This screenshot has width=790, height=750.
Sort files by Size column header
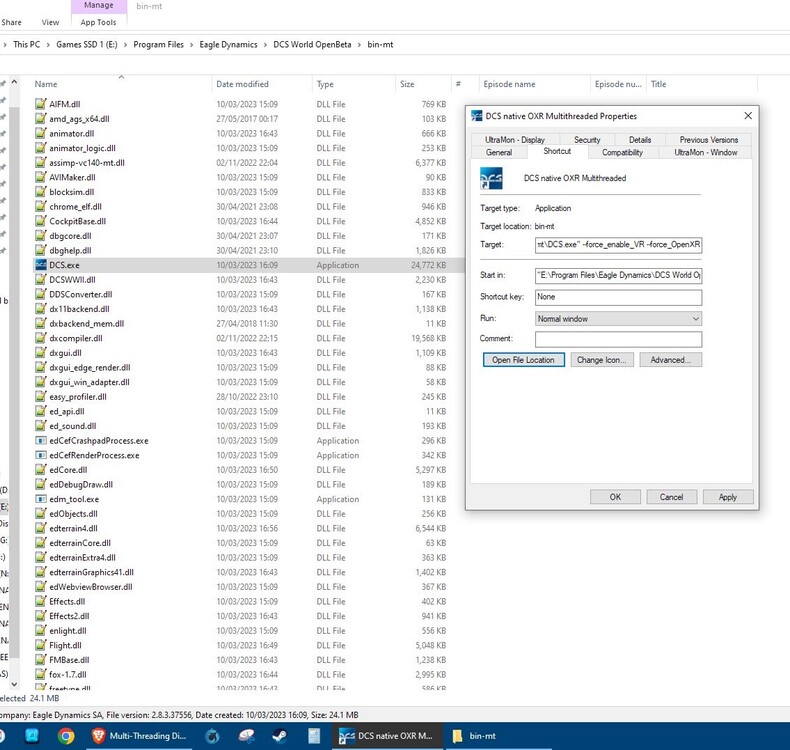click(423, 84)
